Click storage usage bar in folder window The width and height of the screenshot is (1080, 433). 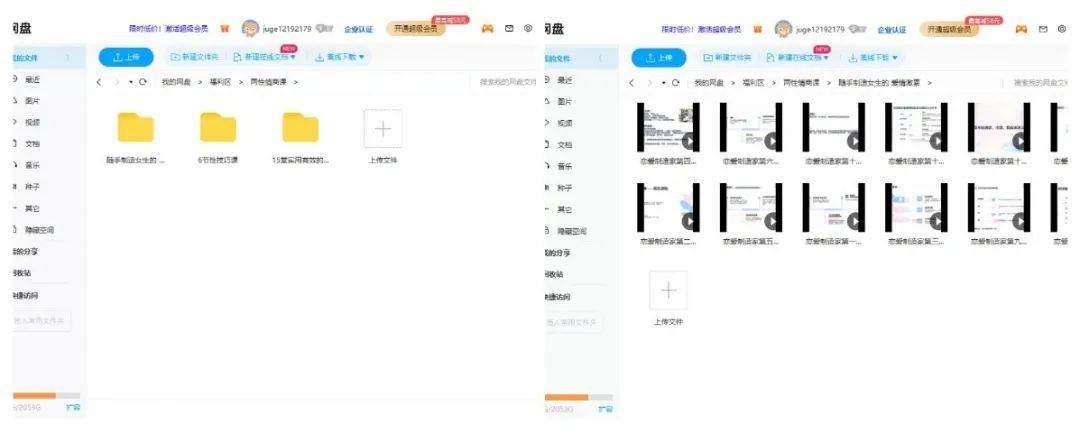(46, 396)
